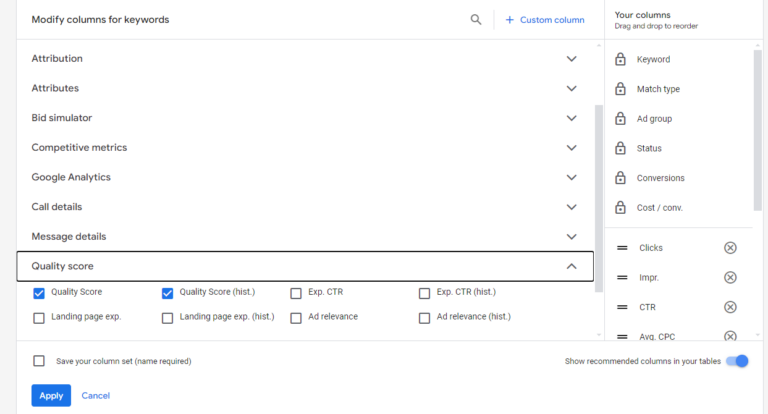Uncheck the Quality Score (hist.) checkbox
Screen dimensions: 768x414
168,293
